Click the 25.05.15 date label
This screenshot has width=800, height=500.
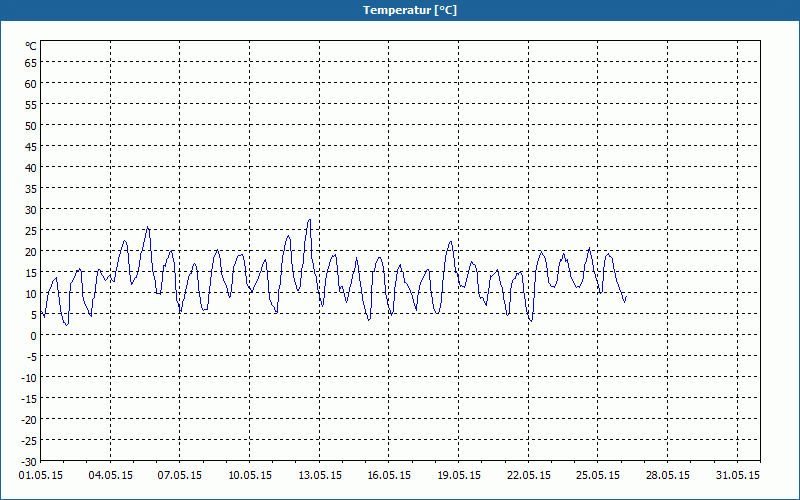(598, 475)
